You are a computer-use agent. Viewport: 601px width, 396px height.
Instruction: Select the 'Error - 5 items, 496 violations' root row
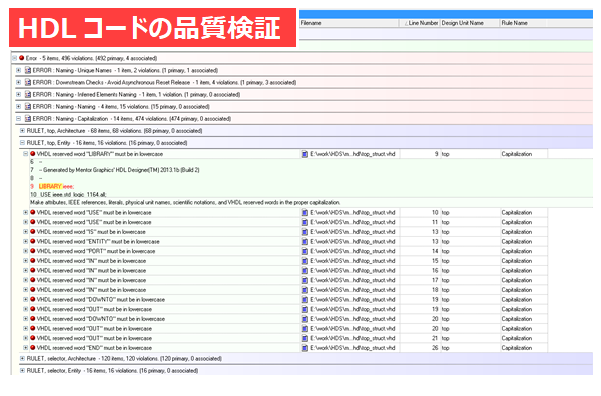pyautogui.click(x=302, y=58)
